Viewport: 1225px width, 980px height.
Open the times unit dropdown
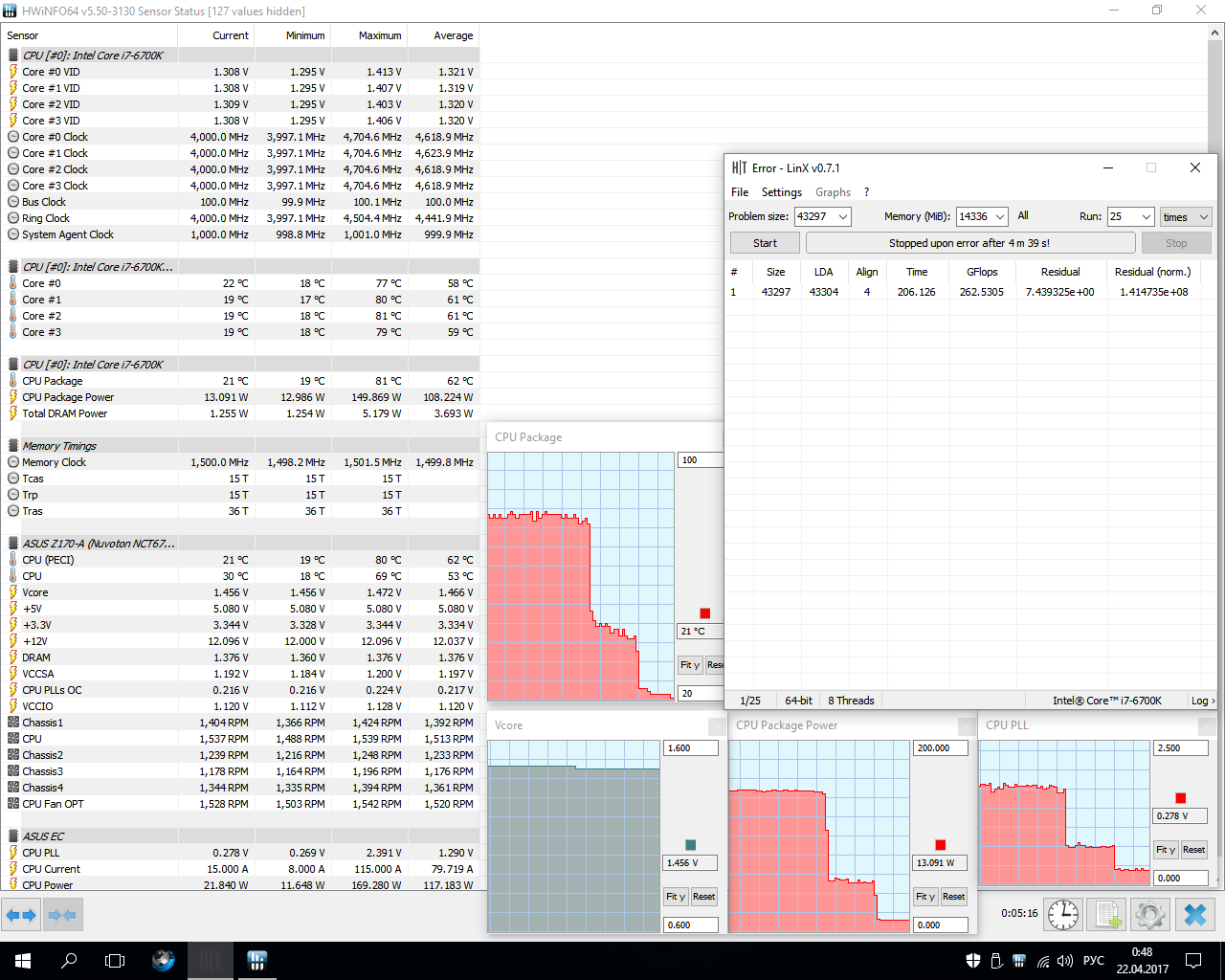coord(1187,216)
